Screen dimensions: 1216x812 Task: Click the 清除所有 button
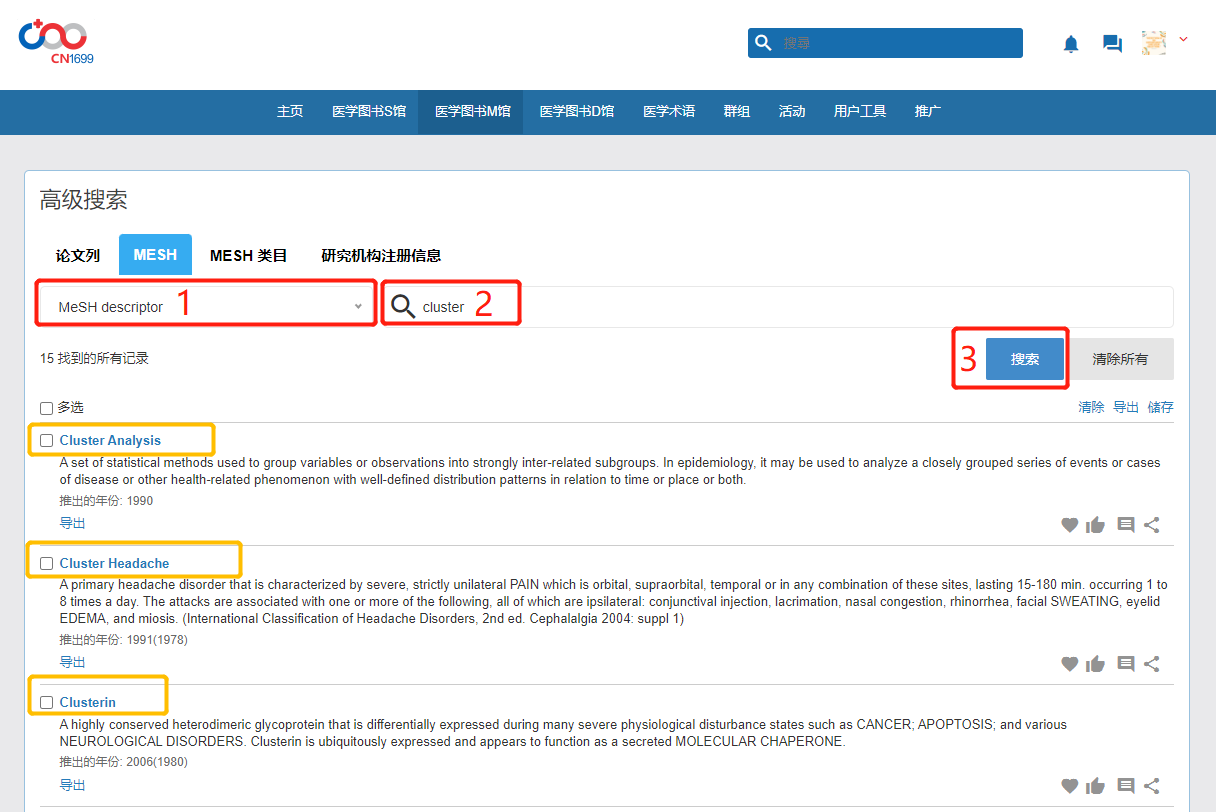point(1120,359)
